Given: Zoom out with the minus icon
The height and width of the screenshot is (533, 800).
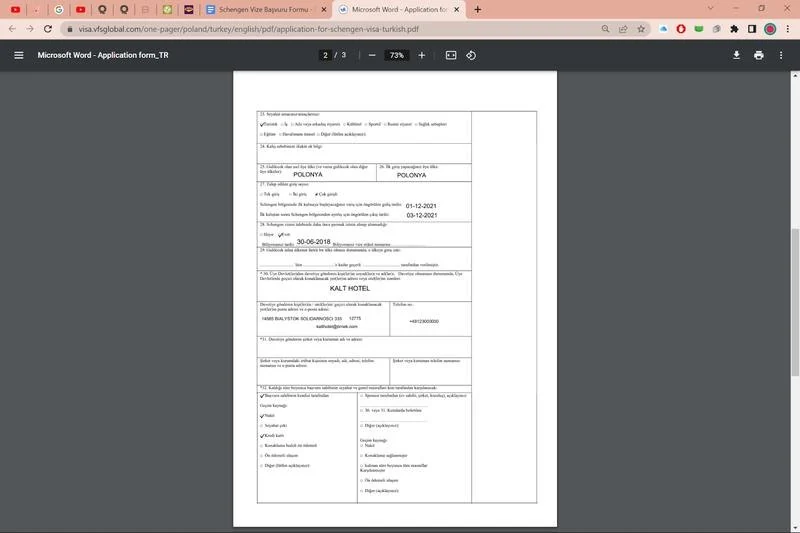Looking at the screenshot, I should (x=372, y=55).
